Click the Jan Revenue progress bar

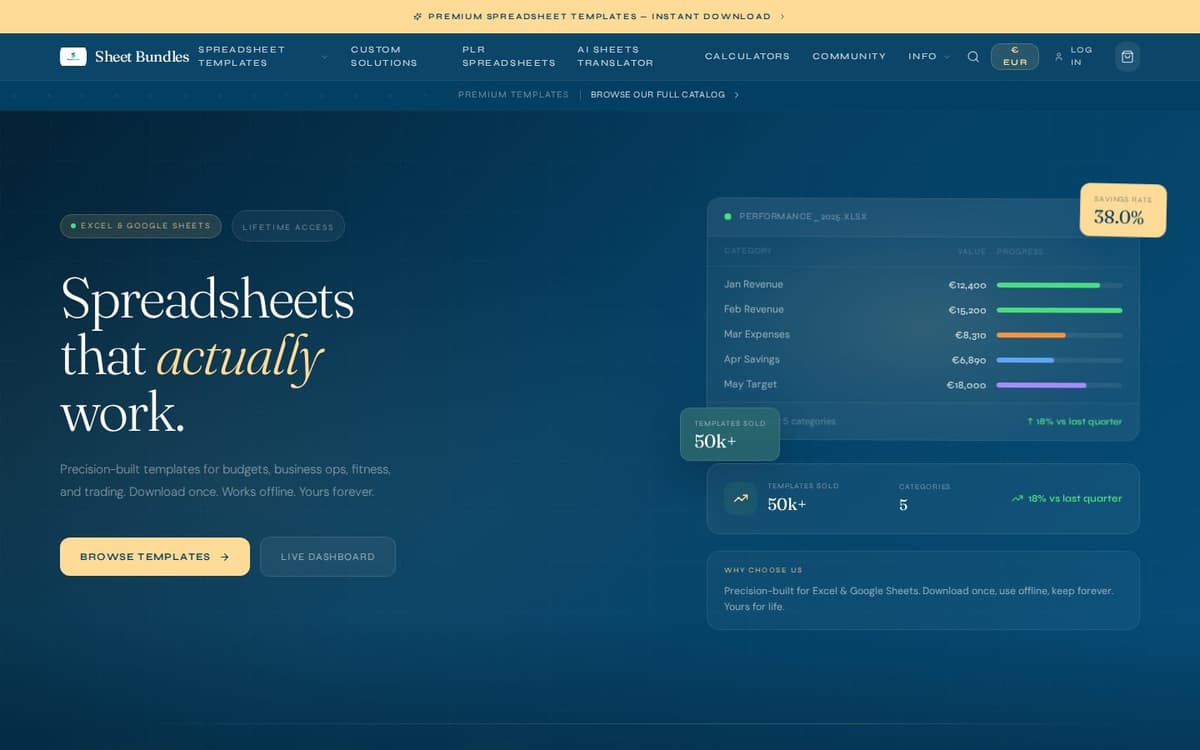click(x=1059, y=285)
